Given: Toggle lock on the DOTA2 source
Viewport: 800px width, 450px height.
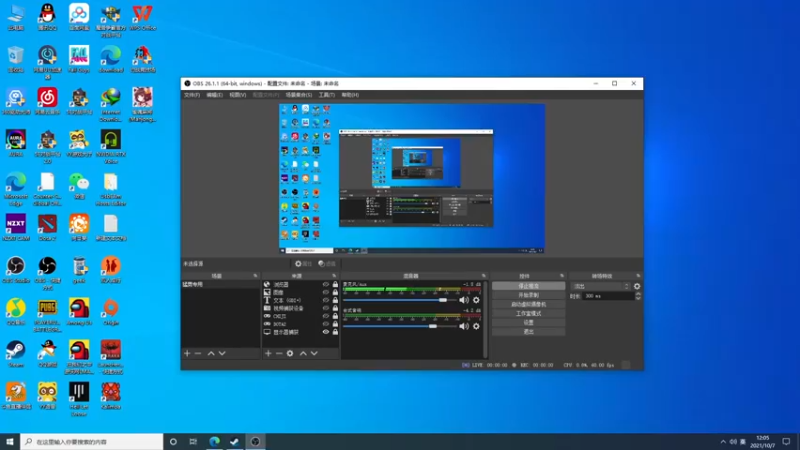Looking at the screenshot, I should click(335, 324).
